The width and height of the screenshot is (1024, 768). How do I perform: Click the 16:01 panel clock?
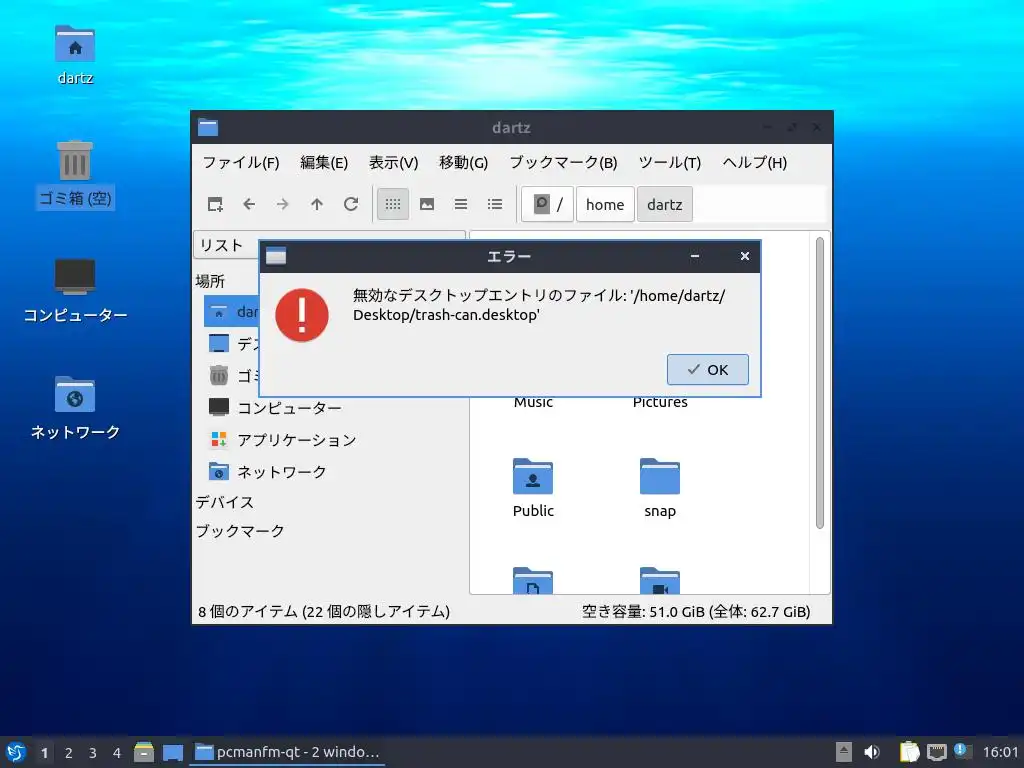click(x=1000, y=752)
